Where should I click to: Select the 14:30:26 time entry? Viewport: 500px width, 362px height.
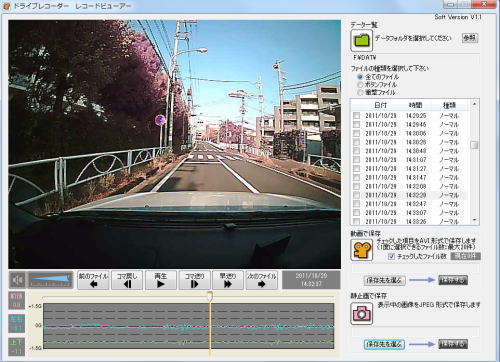pos(416,142)
